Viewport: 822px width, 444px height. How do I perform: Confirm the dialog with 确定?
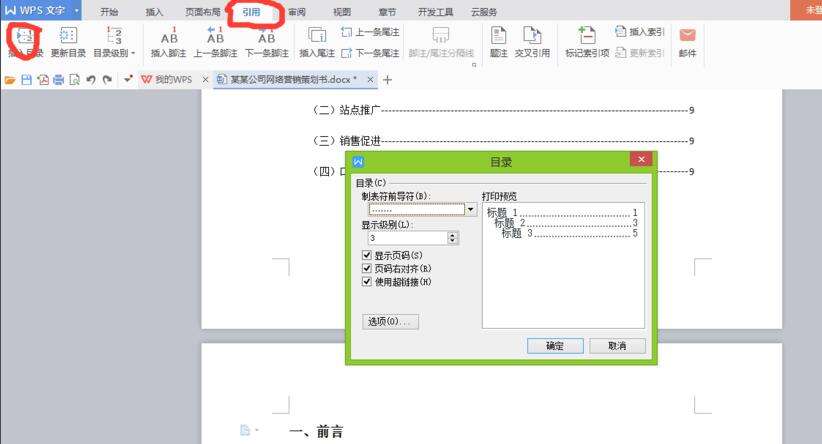coord(555,346)
